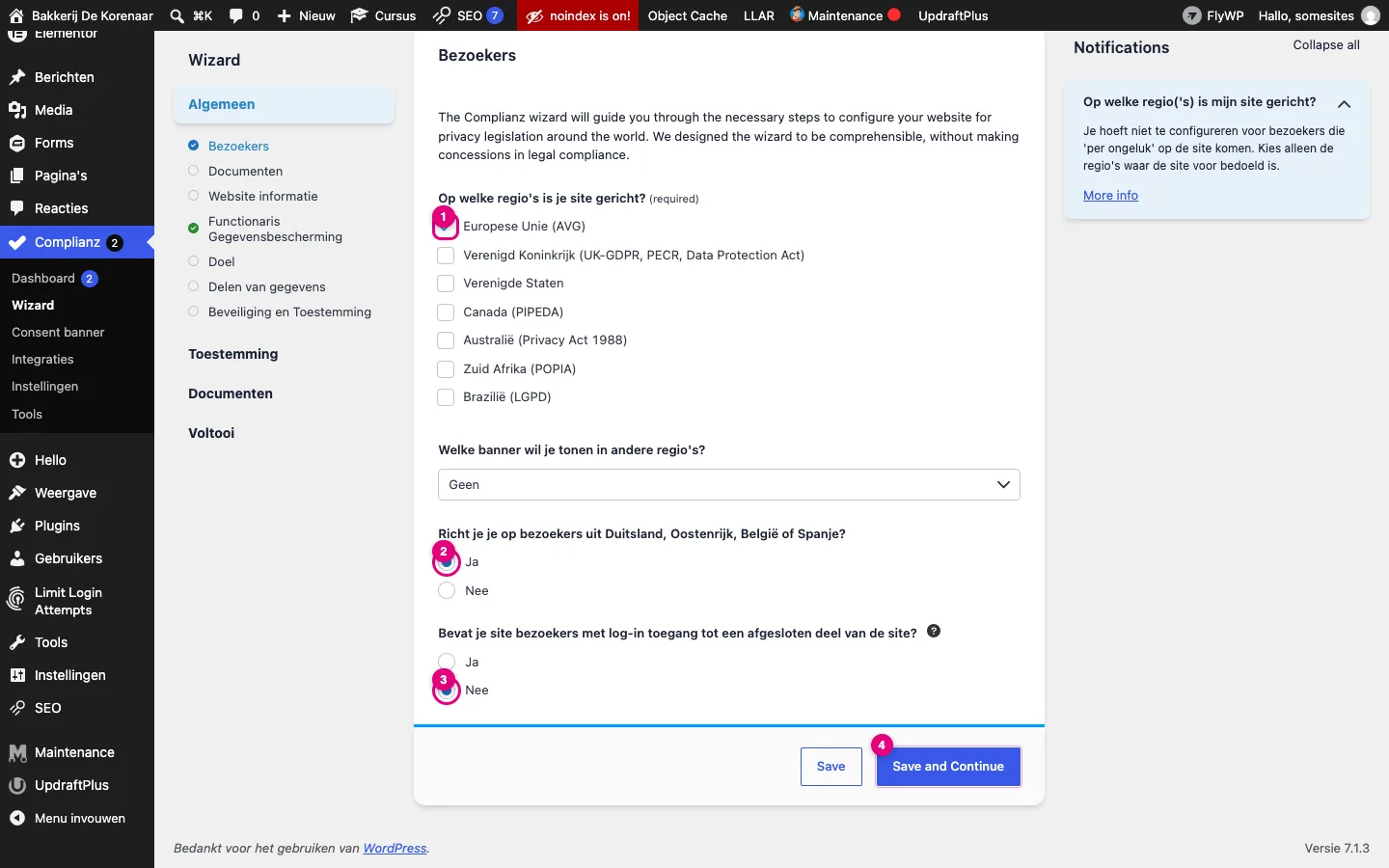Open the Forms icon in sidebar
Screen dimensions: 1389x868
(x=17, y=143)
